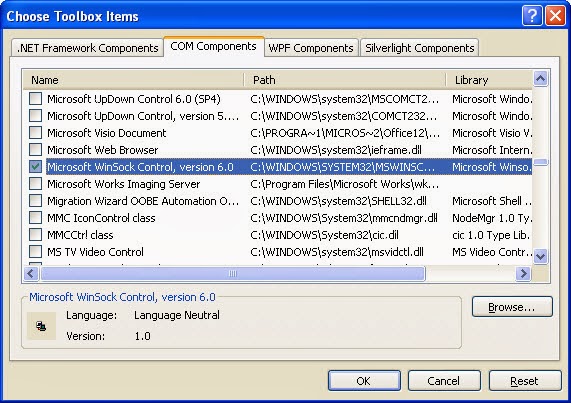Screen dimensions: 571x403
Task: Sort by the Library column header
Action: pos(489,80)
